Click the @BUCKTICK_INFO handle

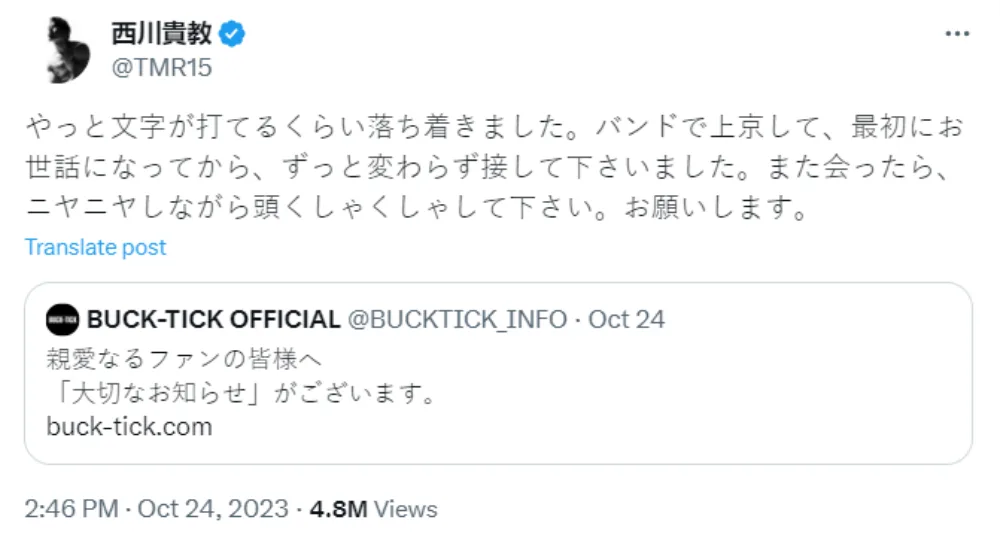coord(456,320)
